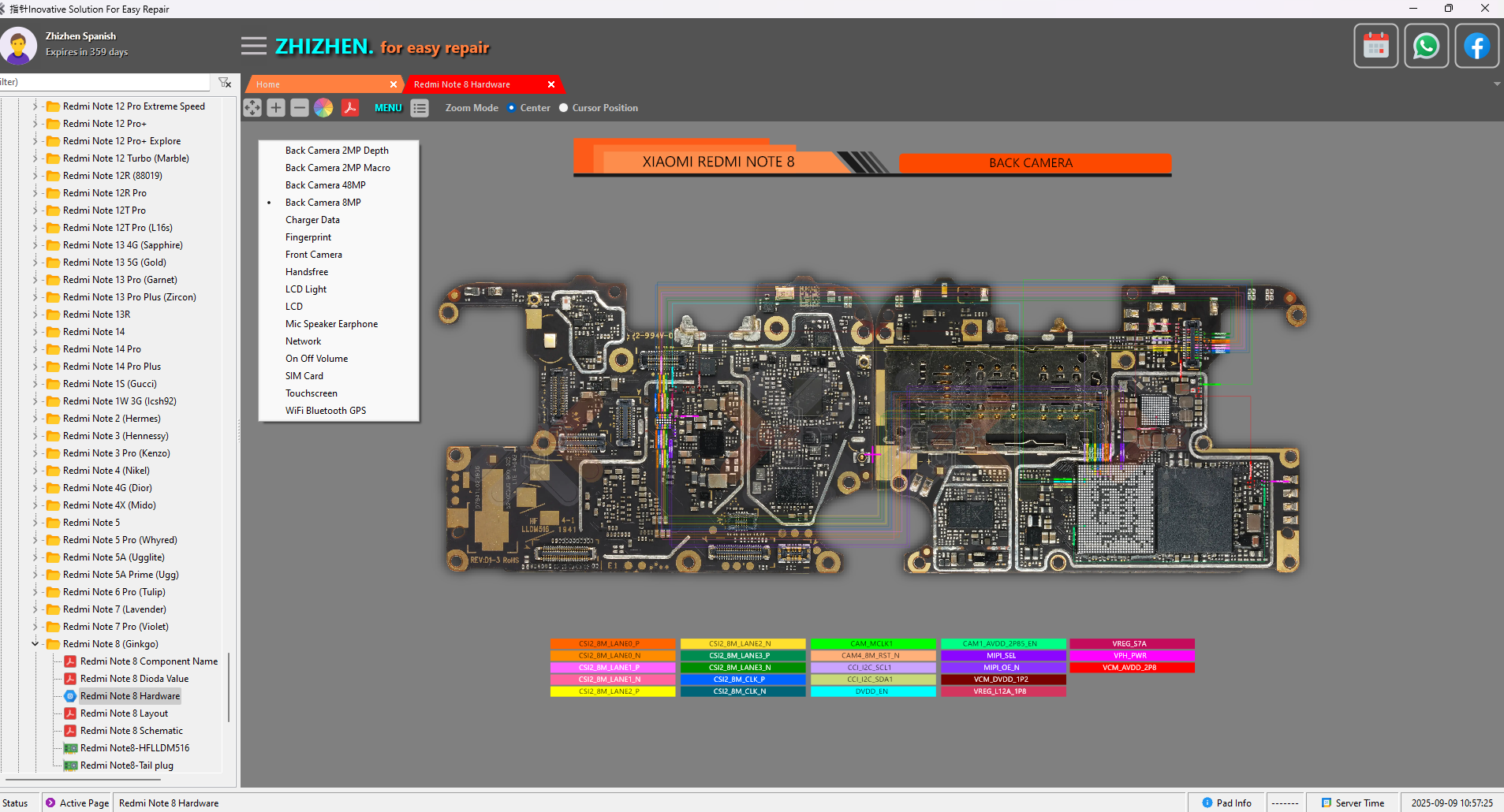Open the Facebook page icon
The width and height of the screenshot is (1504, 812).
click(1476, 46)
